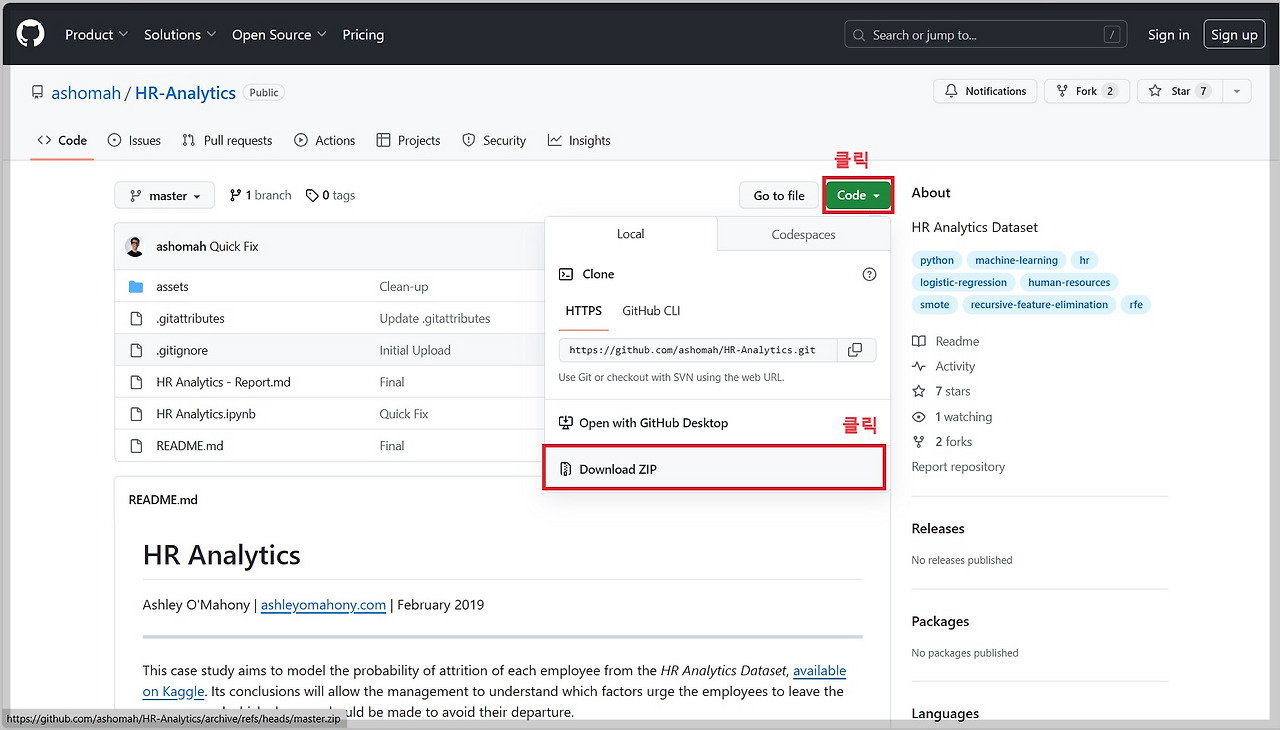Image resolution: width=1280 pixels, height=730 pixels.
Task: Switch to the Codespaces tab
Action: pyautogui.click(x=804, y=234)
